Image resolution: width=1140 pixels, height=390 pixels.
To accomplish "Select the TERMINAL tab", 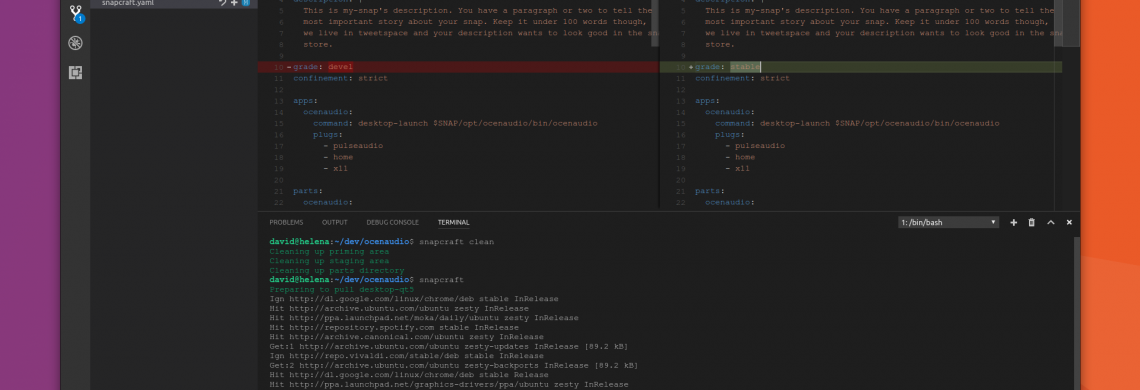I will [453, 223].
